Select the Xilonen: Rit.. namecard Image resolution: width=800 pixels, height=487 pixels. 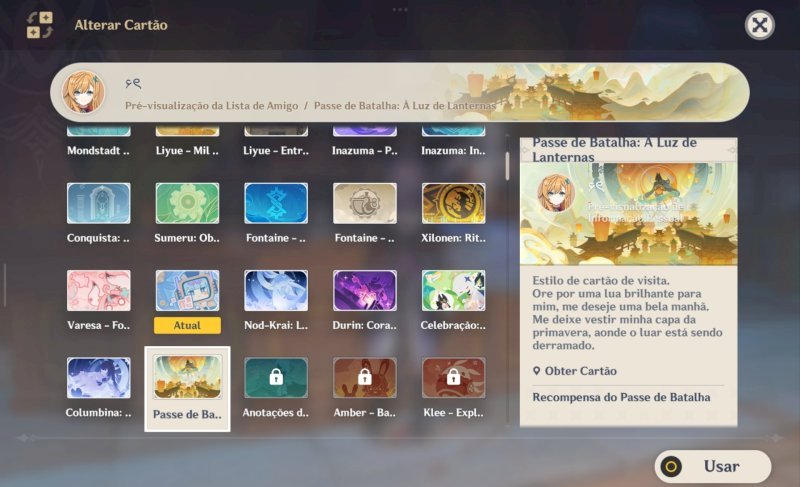point(454,203)
